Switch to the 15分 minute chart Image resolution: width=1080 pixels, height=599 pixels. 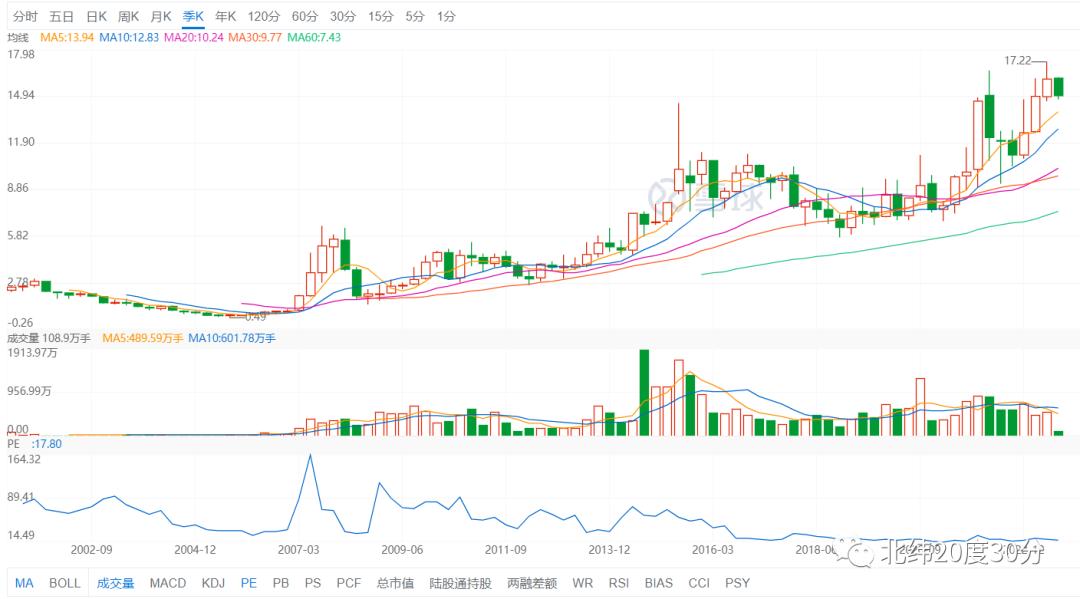coord(380,17)
